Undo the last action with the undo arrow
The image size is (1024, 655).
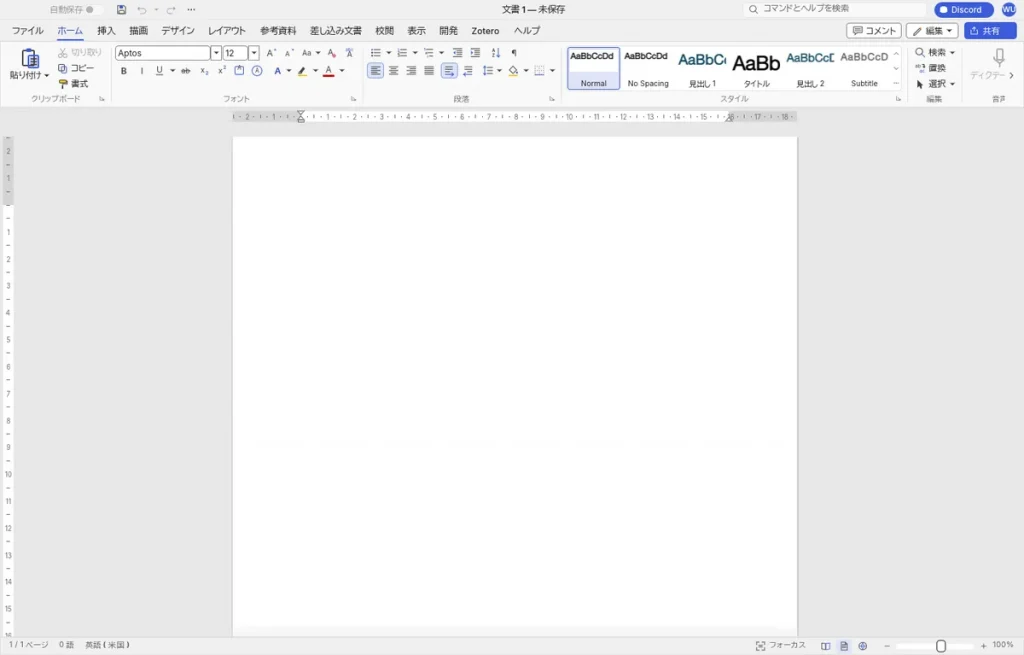(142, 10)
